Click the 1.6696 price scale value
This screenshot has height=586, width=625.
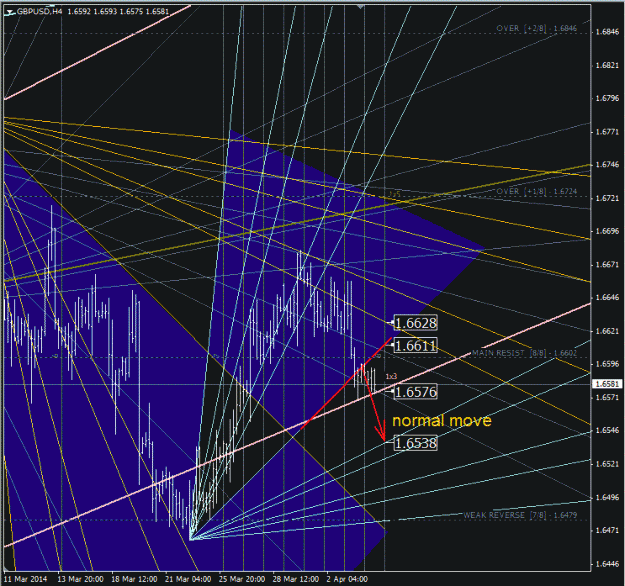[x=607, y=231]
